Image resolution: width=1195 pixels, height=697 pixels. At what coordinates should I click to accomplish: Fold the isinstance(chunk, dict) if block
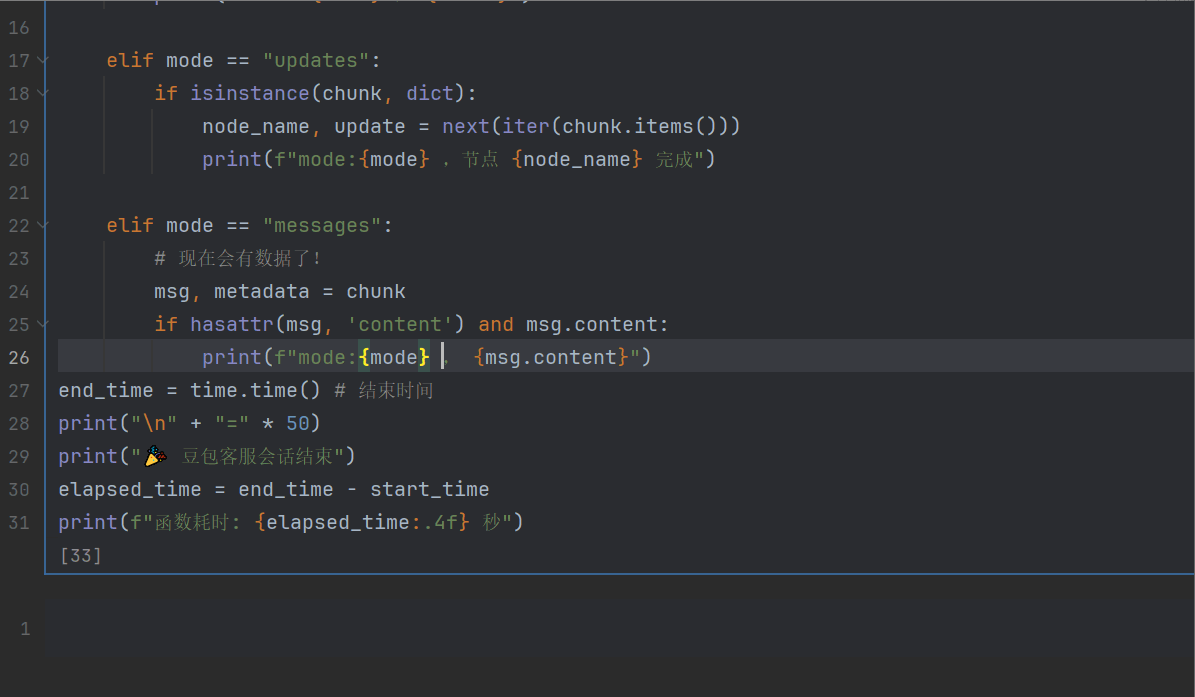click(x=43, y=93)
